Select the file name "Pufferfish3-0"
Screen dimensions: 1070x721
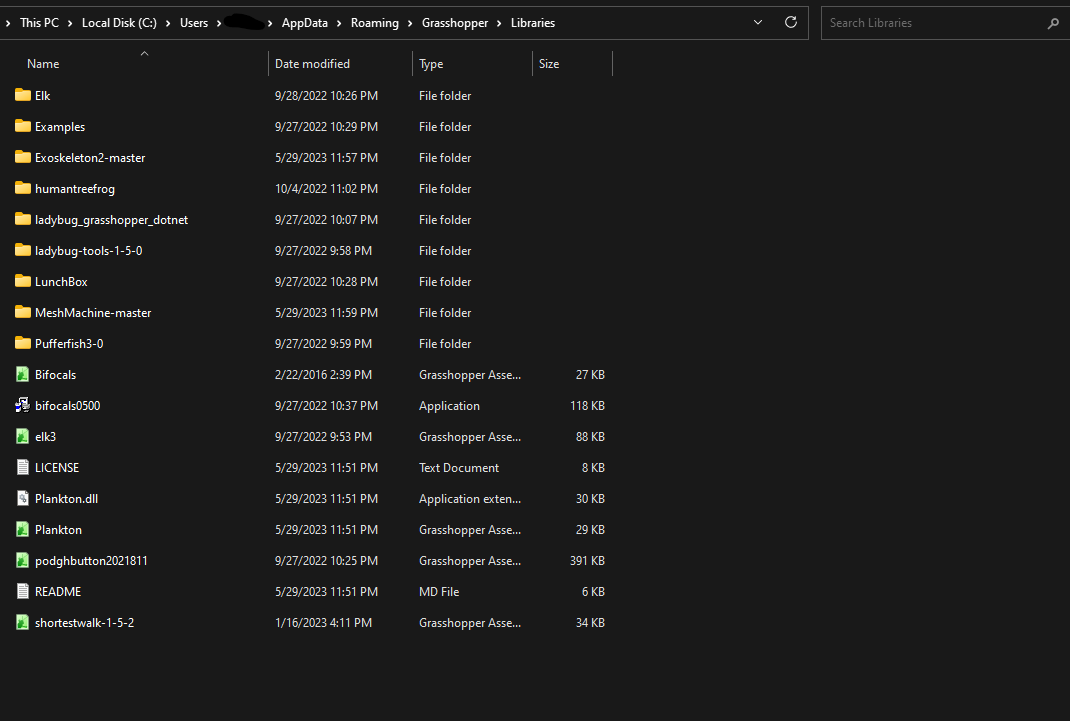click(x=69, y=344)
